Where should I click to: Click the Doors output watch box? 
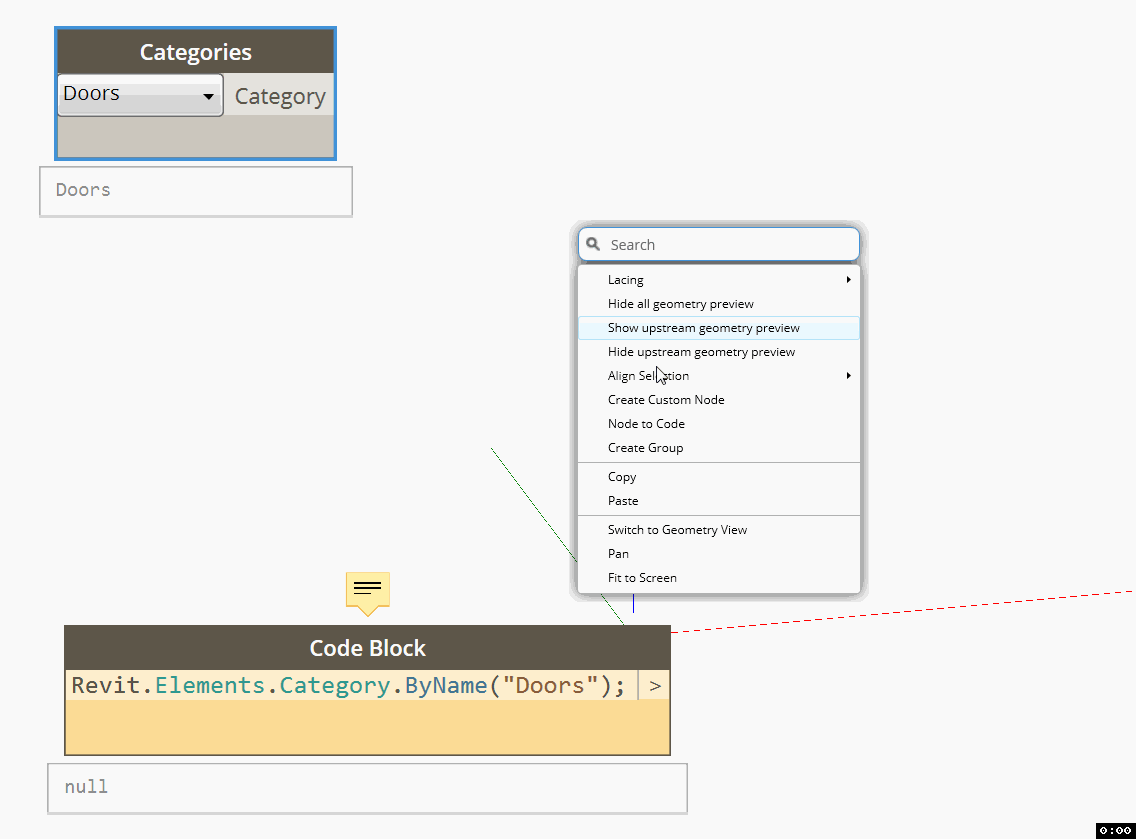(195, 191)
